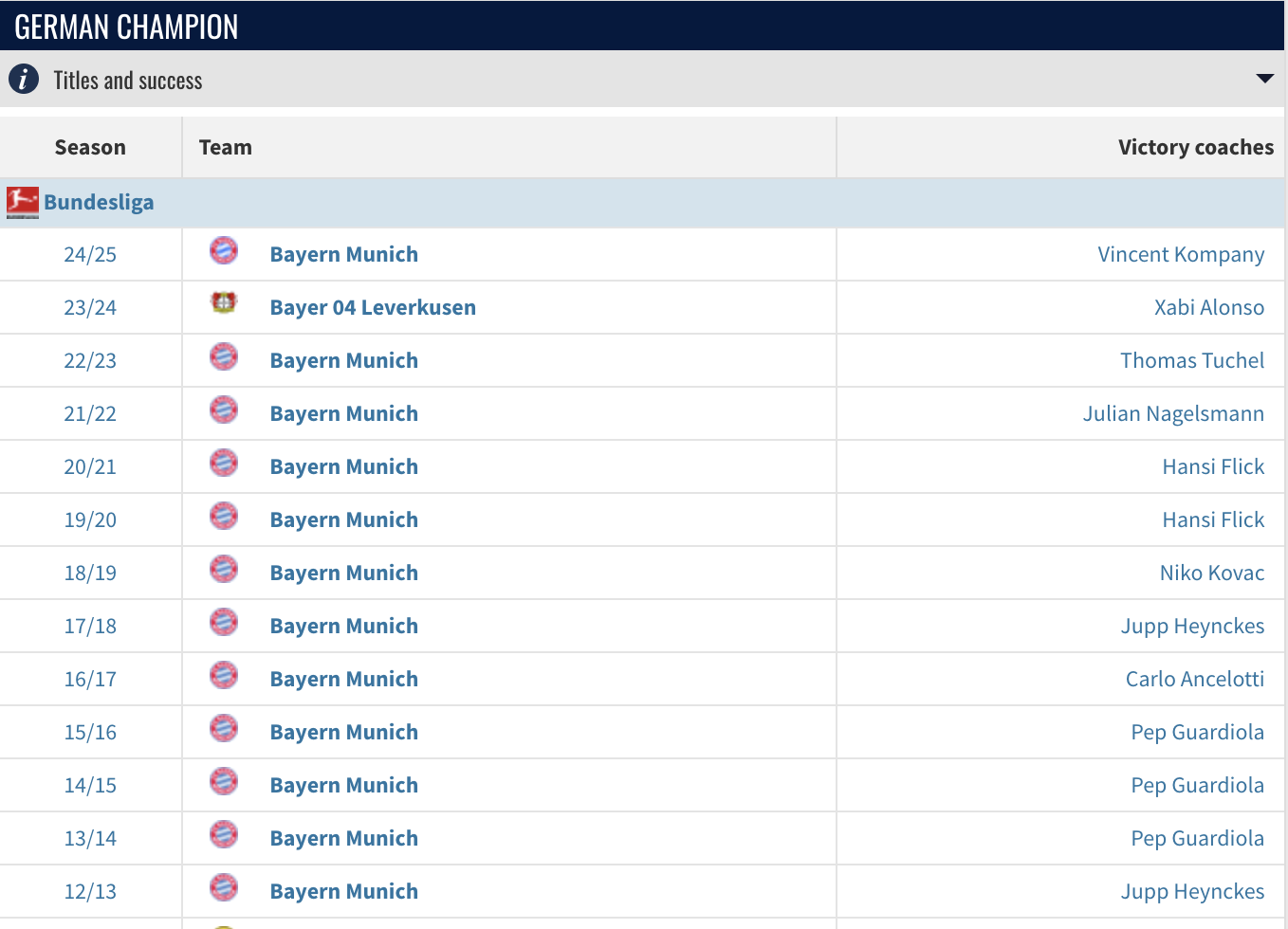Open Bayern Munich team link for 20/21
This screenshot has height=929, width=1288.
click(344, 466)
